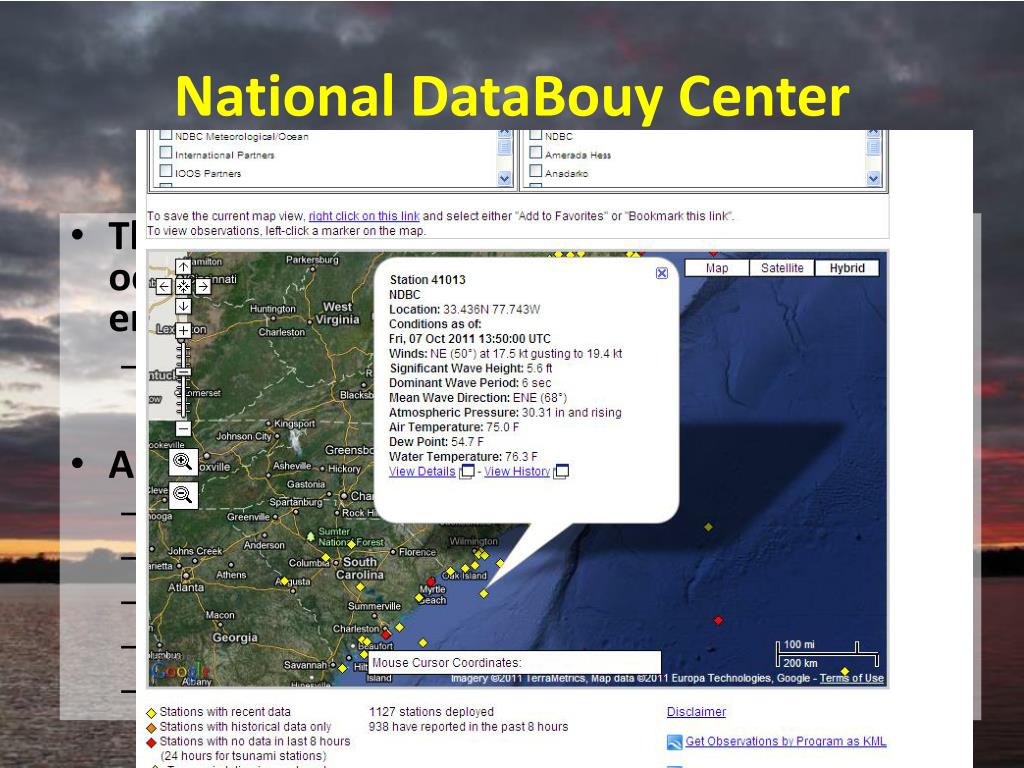The image size is (1024, 768).
Task: Click 'Fri, 07 Oct 2011 13:50:00 UTC' text
Action: 470,339
